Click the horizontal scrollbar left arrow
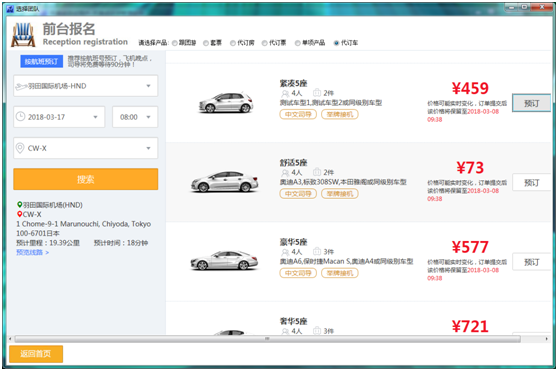 click(10, 339)
